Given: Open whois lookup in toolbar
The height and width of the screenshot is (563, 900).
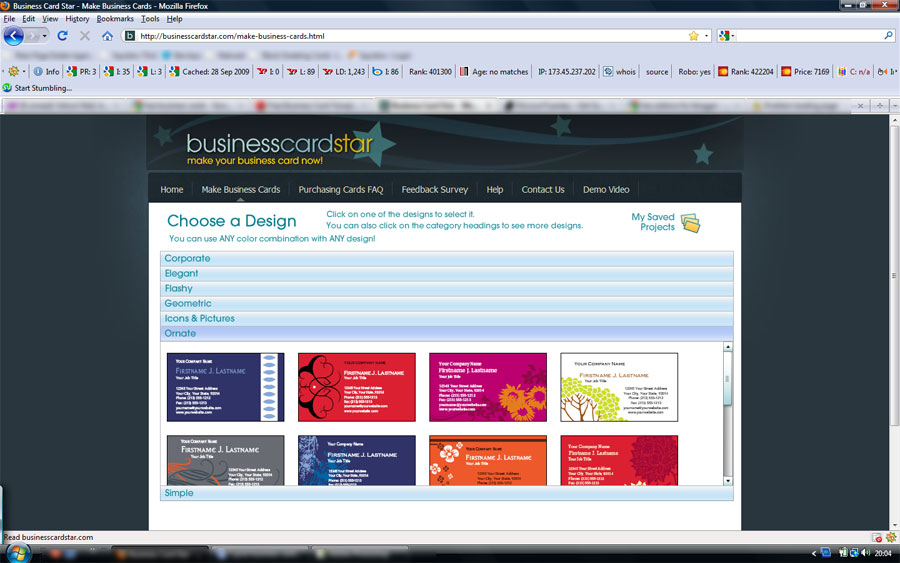Looking at the screenshot, I should point(619,72).
